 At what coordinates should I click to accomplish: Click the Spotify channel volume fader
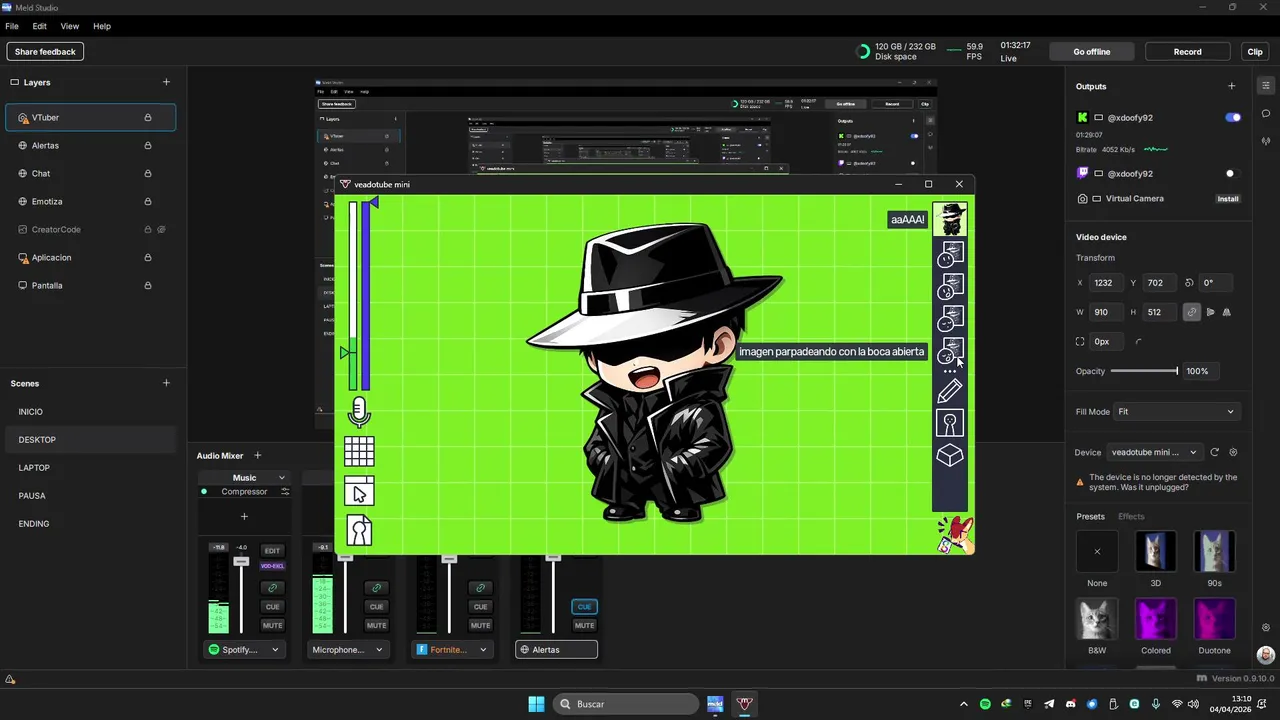[241, 562]
